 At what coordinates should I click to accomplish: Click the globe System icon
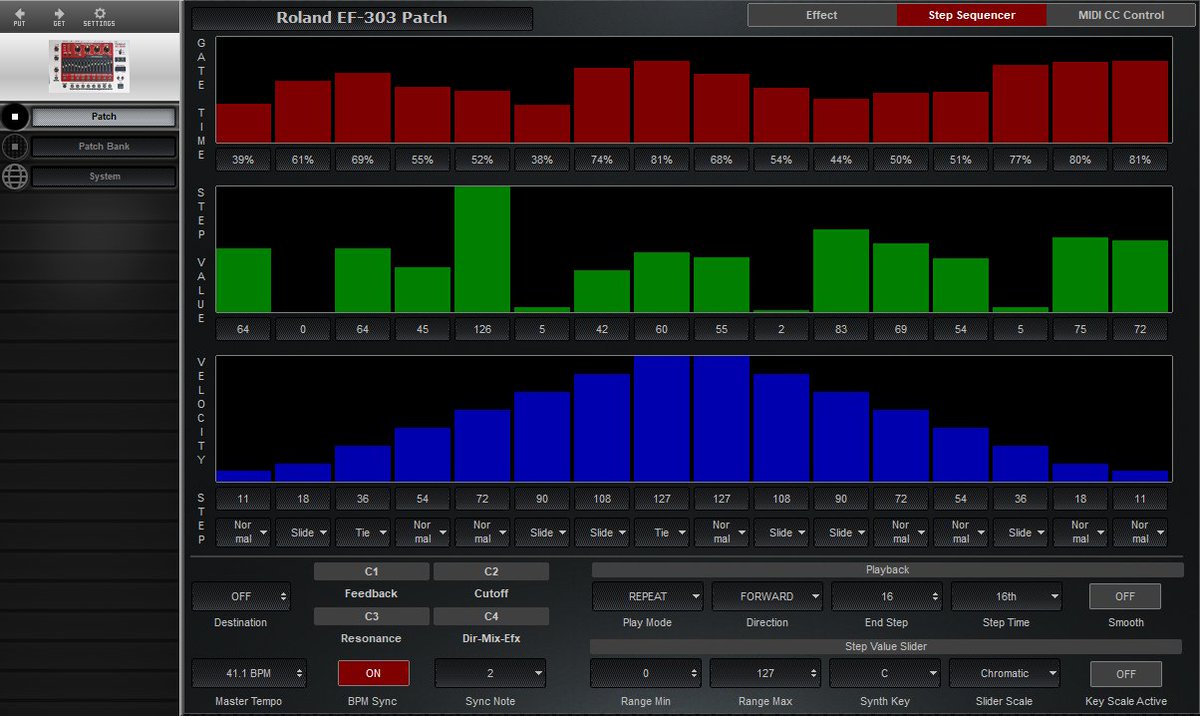14,177
